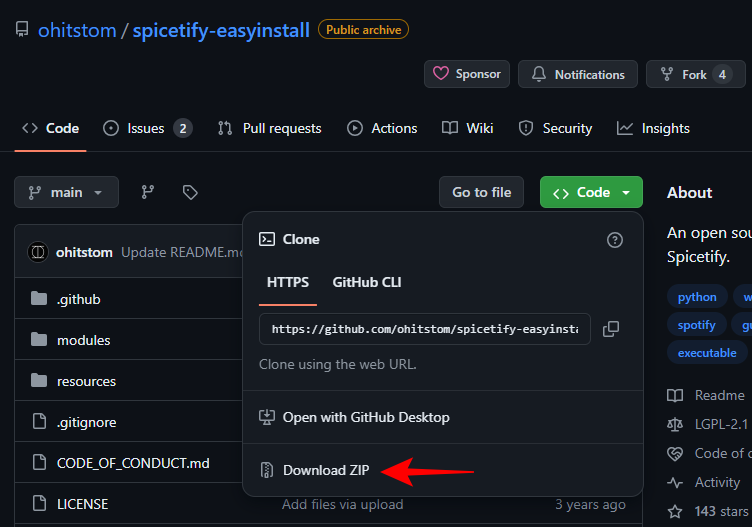Open the Notifications bell button
Image resolution: width=752 pixels, height=527 pixels.
[577, 74]
